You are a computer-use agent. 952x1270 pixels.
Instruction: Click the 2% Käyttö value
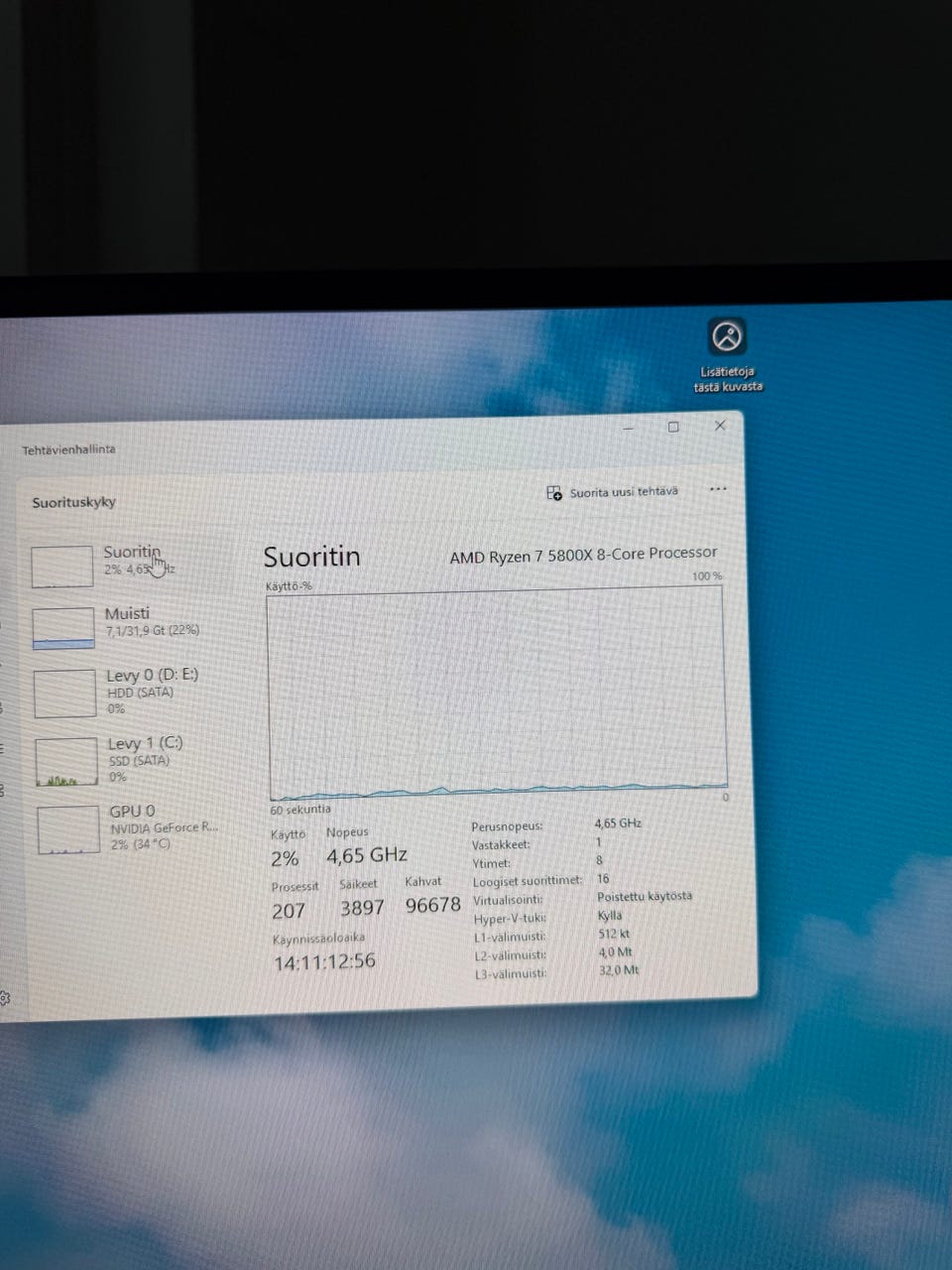pos(285,859)
